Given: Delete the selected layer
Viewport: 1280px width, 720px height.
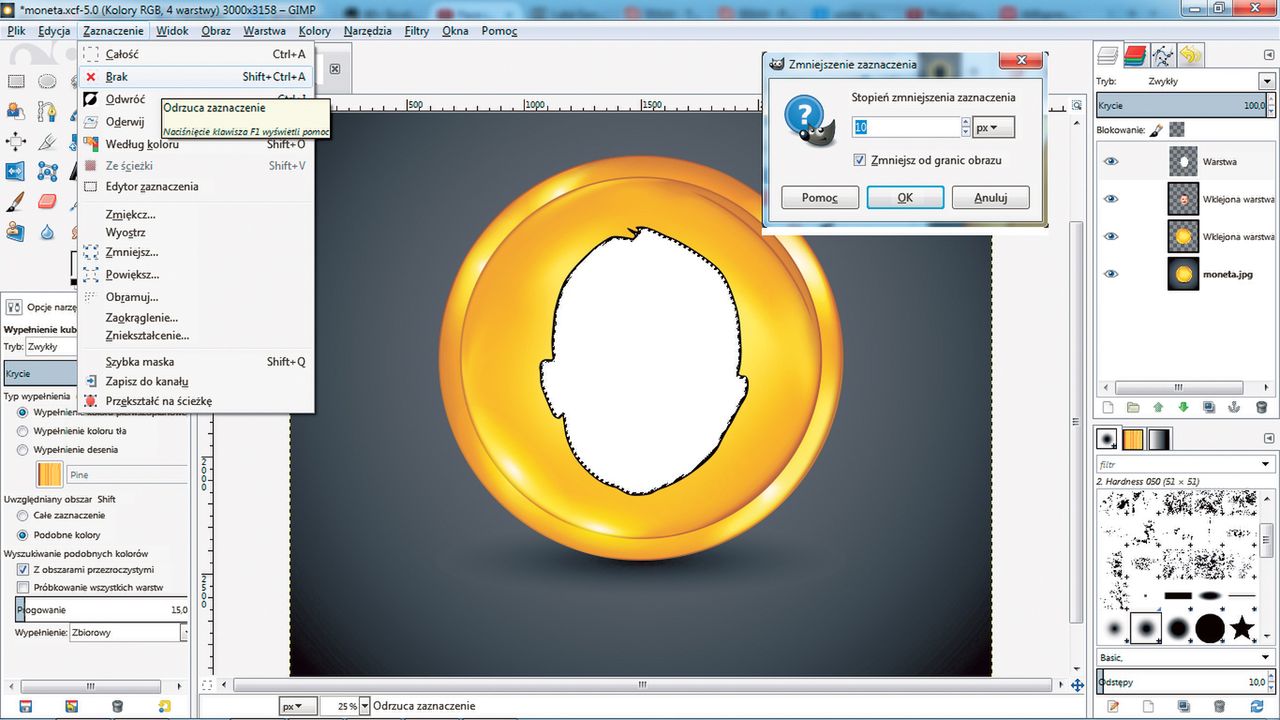Looking at the screenshot, I should [1260, 407].
